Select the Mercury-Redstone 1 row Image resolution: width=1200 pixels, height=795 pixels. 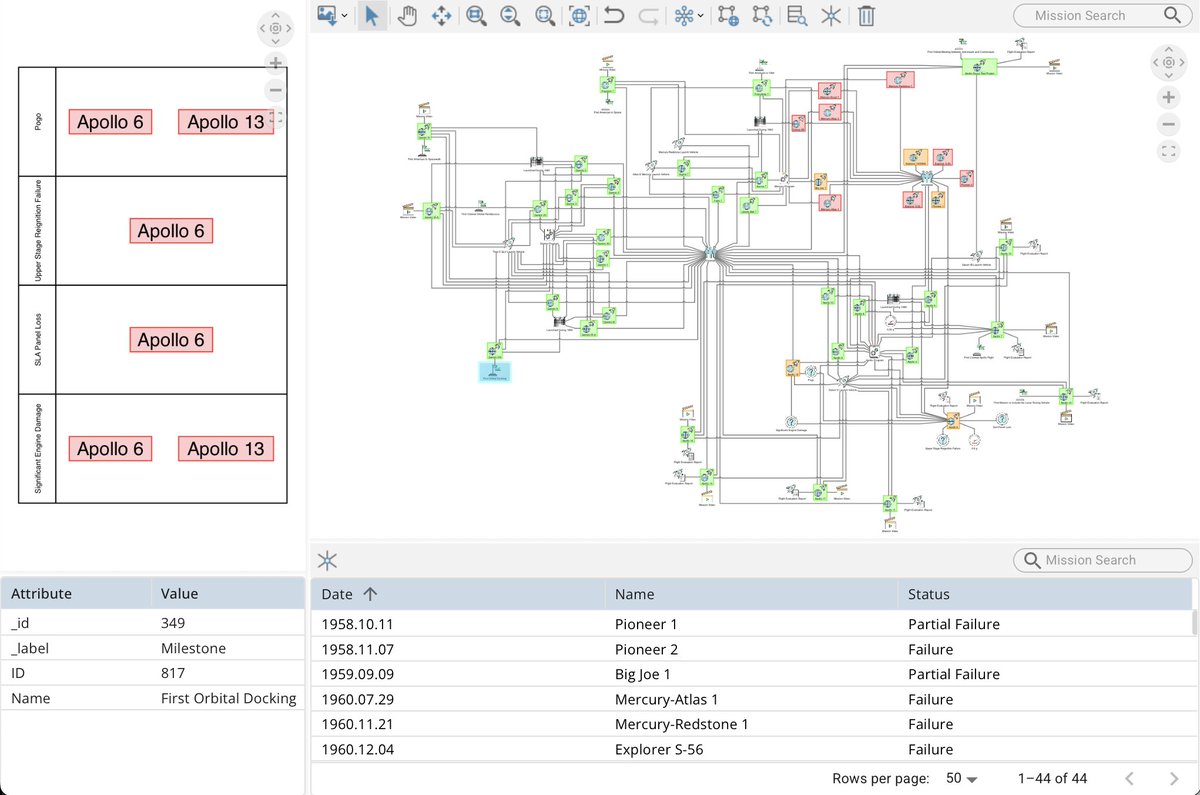pos(752,724)
